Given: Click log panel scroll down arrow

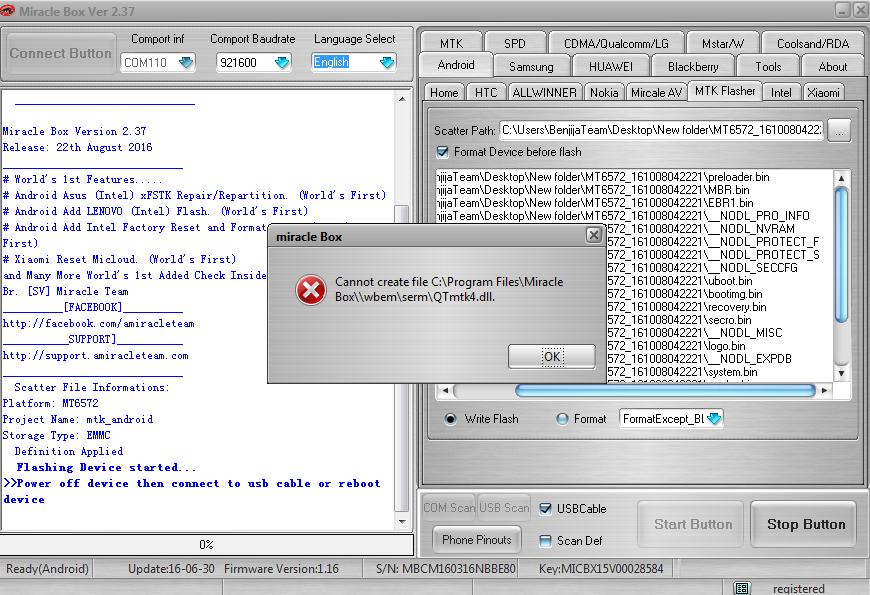Looking at the screenshot, I should tap(402, 522).
